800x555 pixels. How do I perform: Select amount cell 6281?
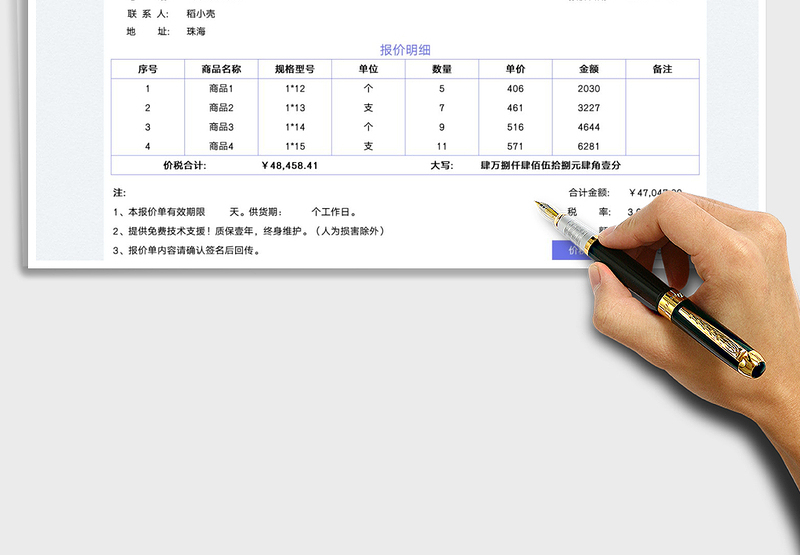point(589,146)
